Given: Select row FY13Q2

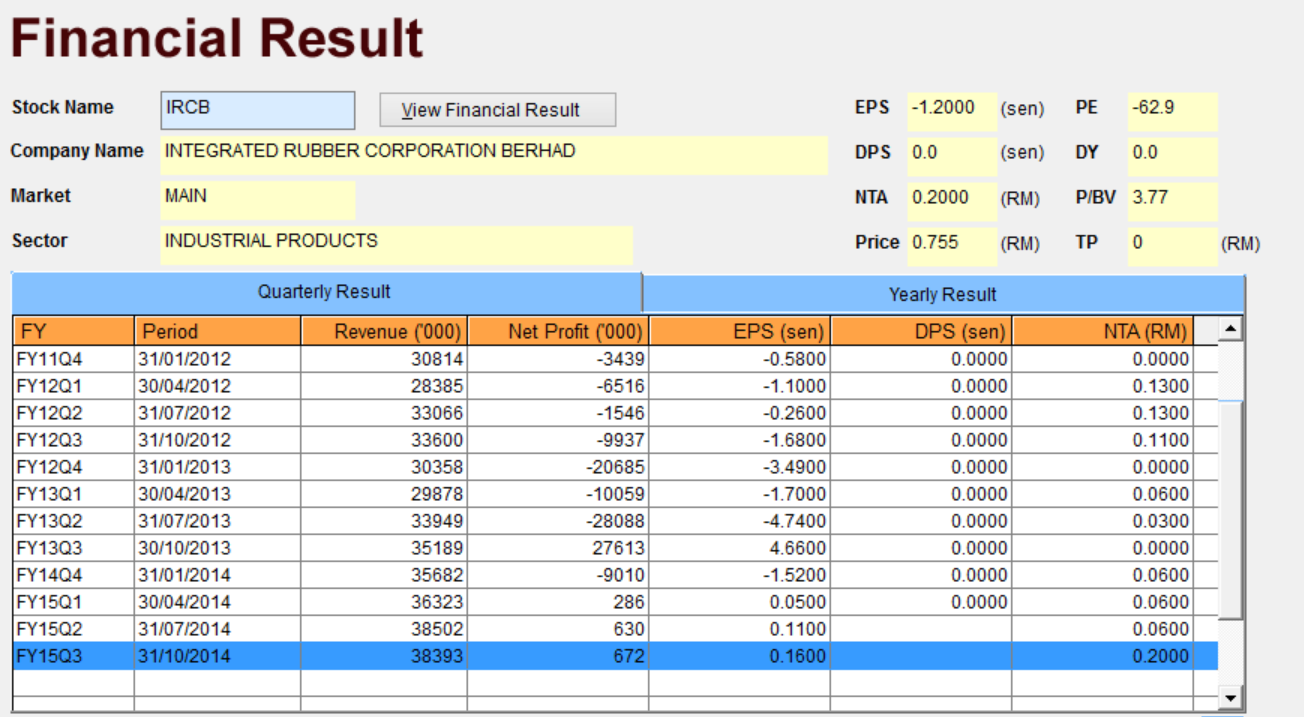Looking at the screenshot, I should tap(615, 521).
